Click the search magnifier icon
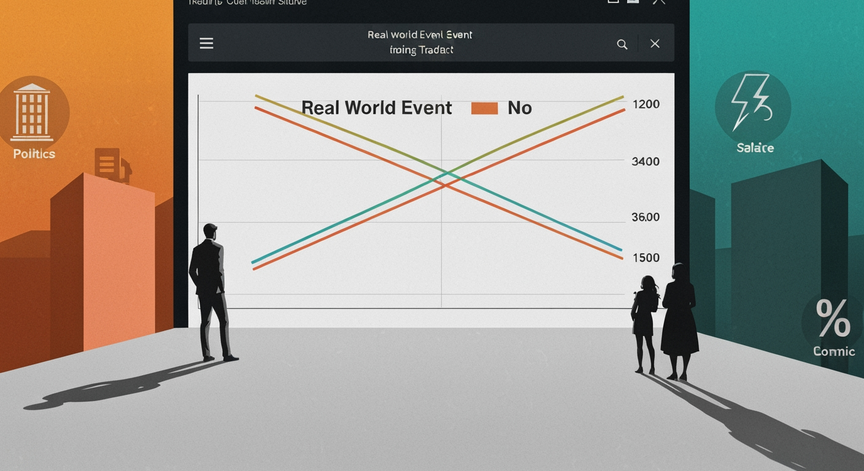Screen dimensions: 864x471 [x=622, y=44]
